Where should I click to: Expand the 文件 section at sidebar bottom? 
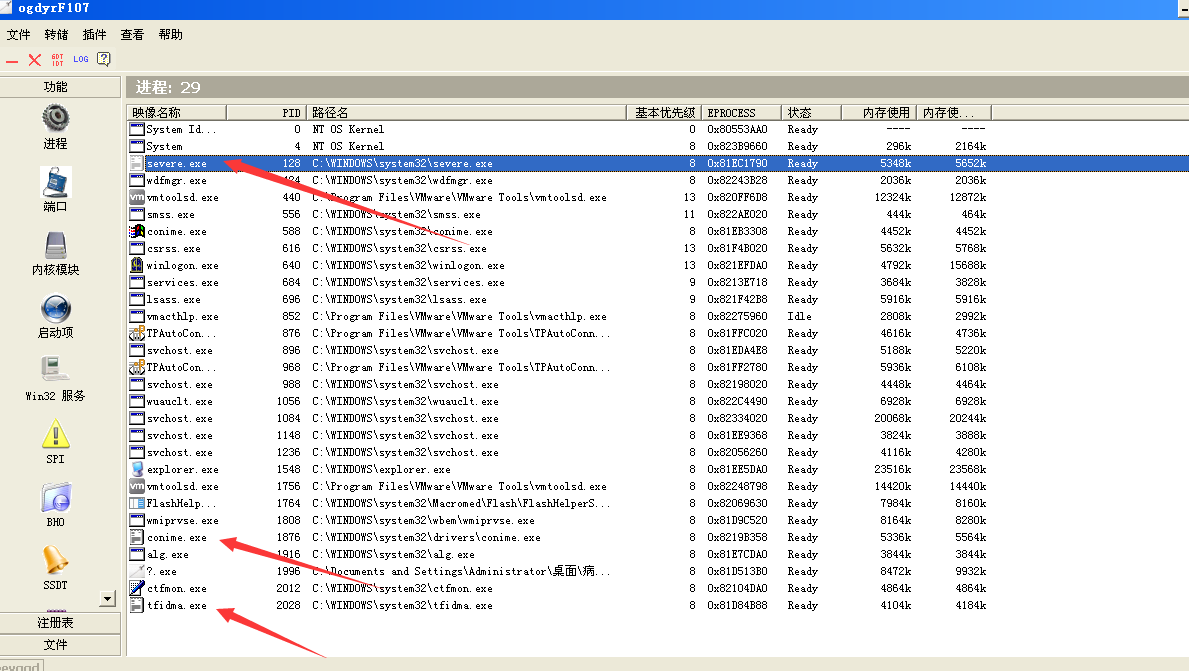[x=55, y=645]
